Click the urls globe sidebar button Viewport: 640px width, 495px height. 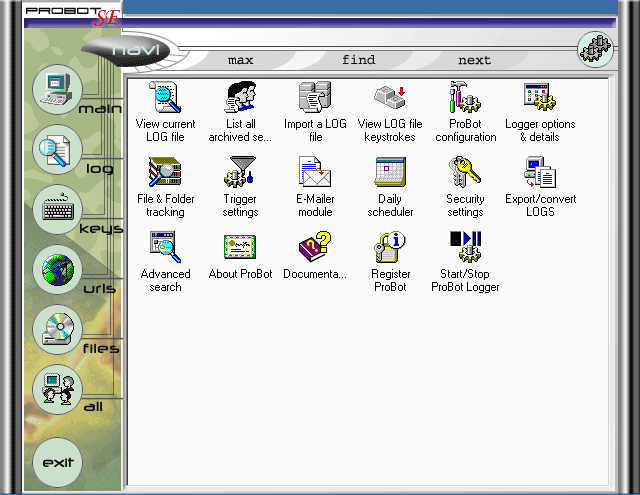tap(58, 269)
